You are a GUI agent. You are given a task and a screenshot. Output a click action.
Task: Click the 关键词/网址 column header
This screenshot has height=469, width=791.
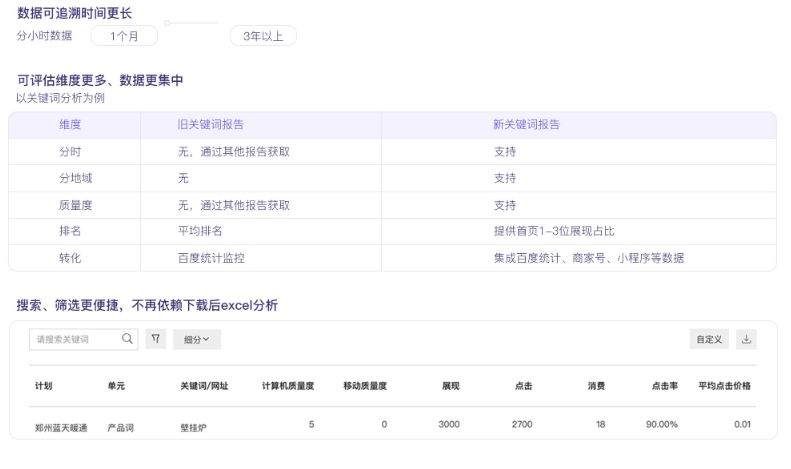click(x=204, y=386)
